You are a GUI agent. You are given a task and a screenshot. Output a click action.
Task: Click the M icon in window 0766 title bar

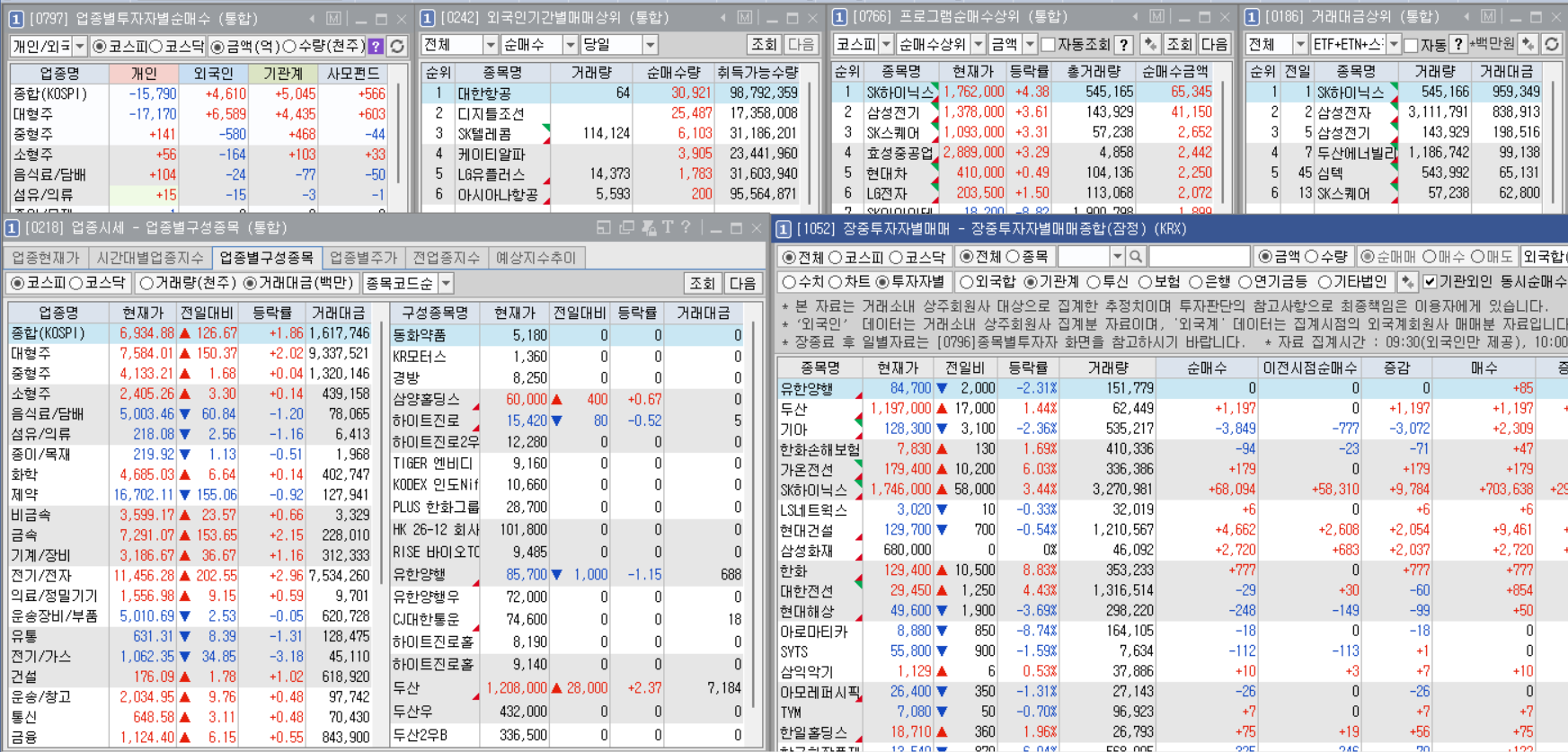pyautogui.click(x=1156, y=17)
